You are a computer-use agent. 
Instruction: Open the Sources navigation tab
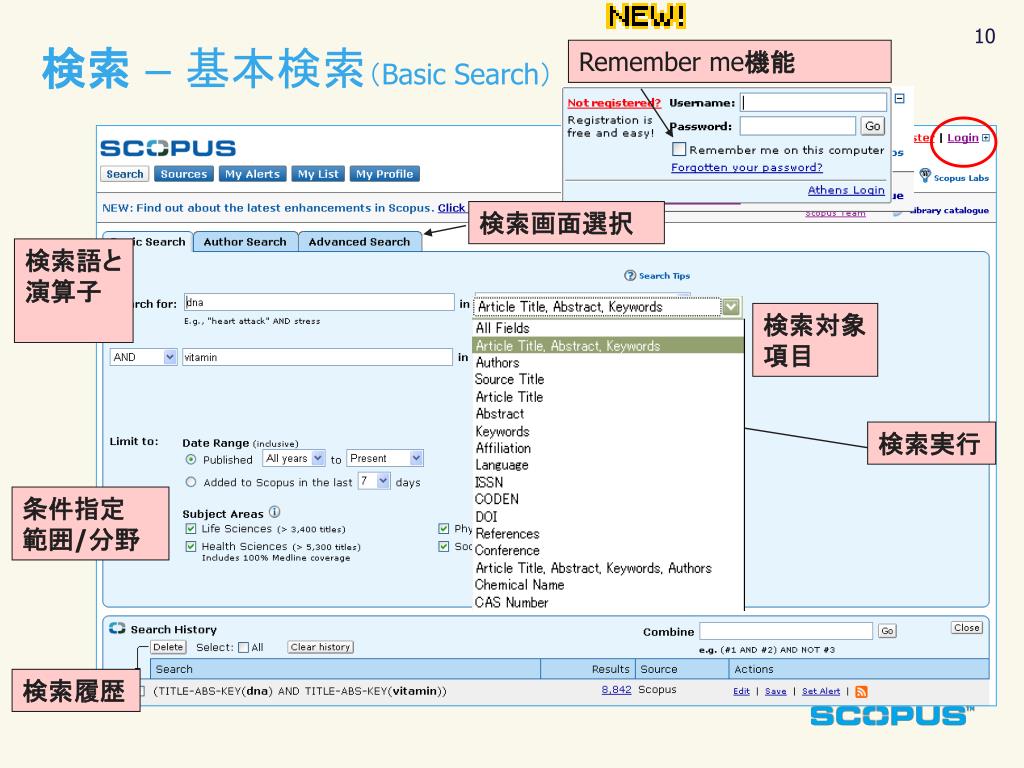(184, 174)
